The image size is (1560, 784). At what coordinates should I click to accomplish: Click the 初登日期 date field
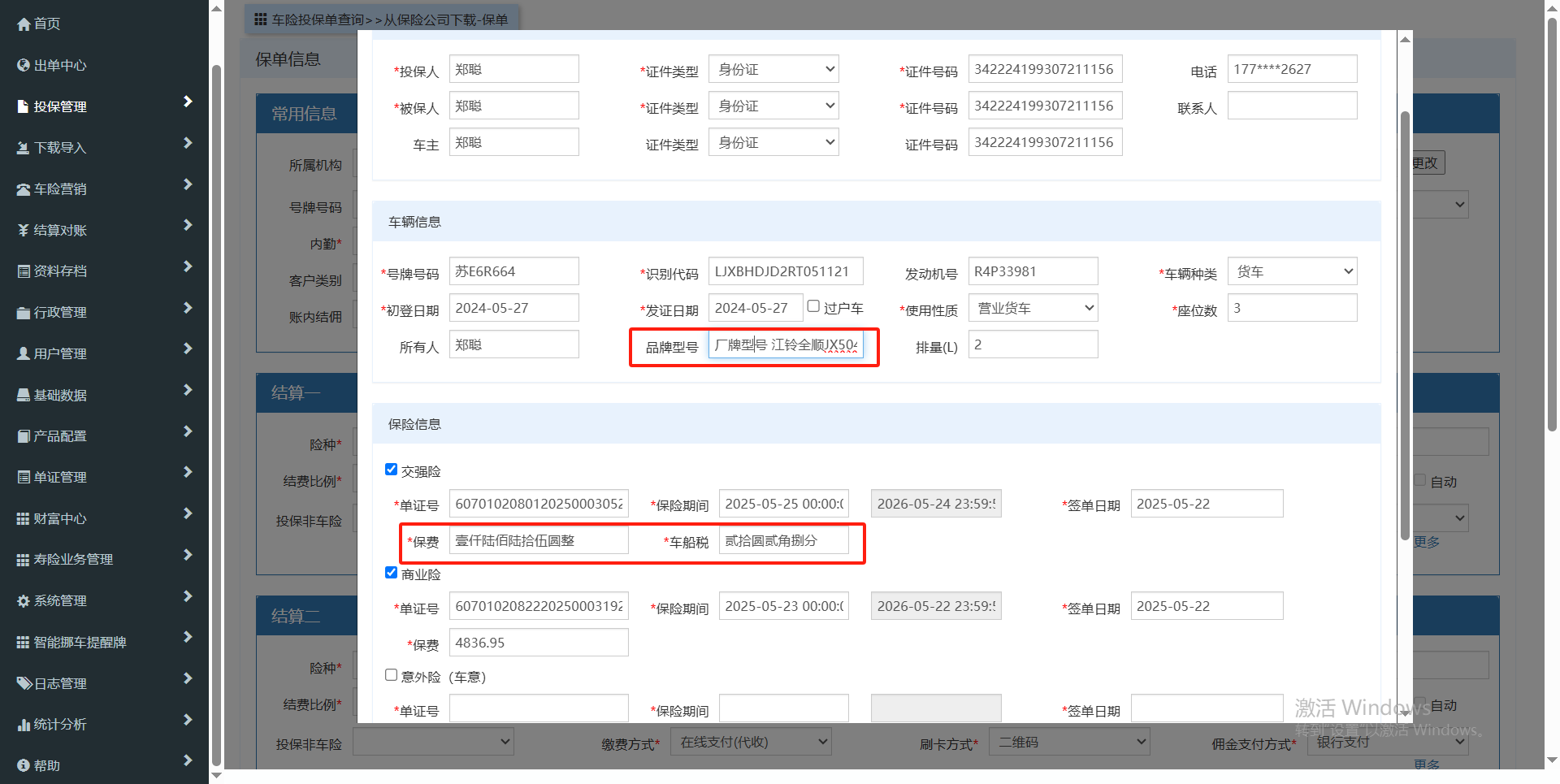[513, 308]
